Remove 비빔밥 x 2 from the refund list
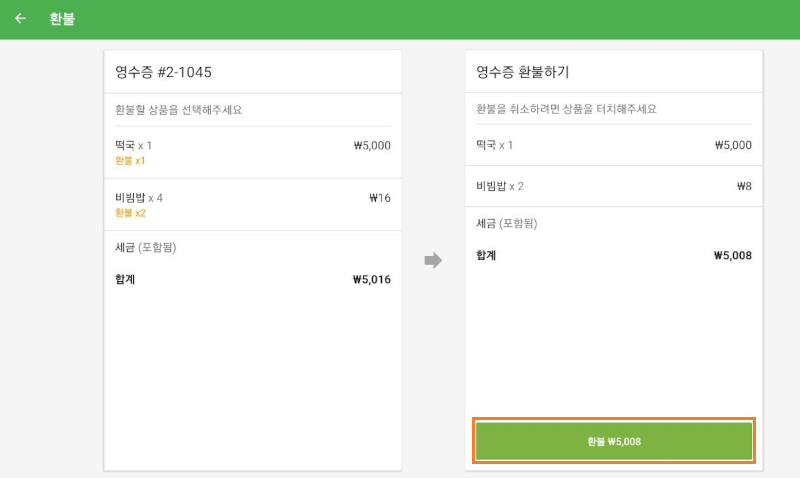 (x=500, y=186)
